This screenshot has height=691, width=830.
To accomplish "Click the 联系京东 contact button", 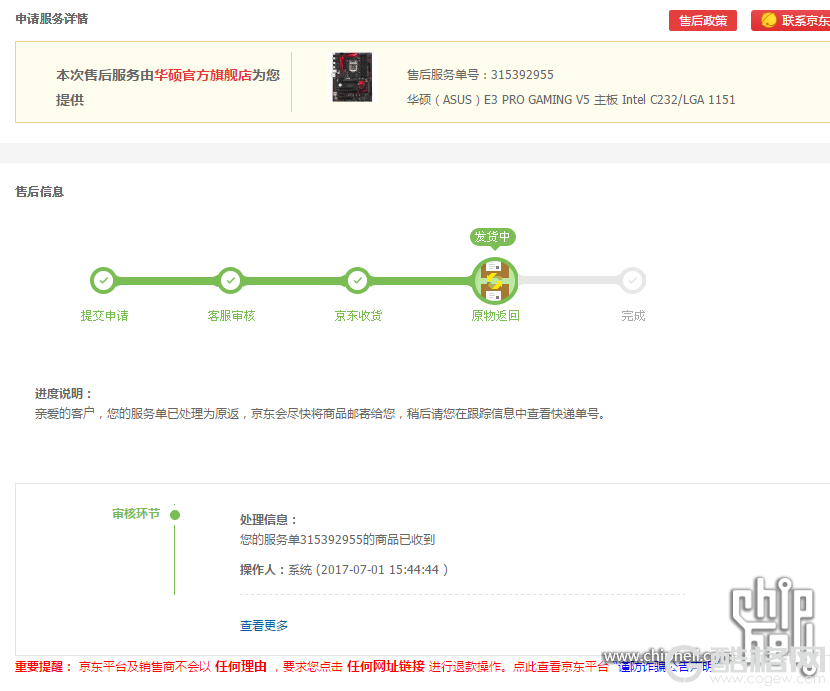I will coord(790,21).
